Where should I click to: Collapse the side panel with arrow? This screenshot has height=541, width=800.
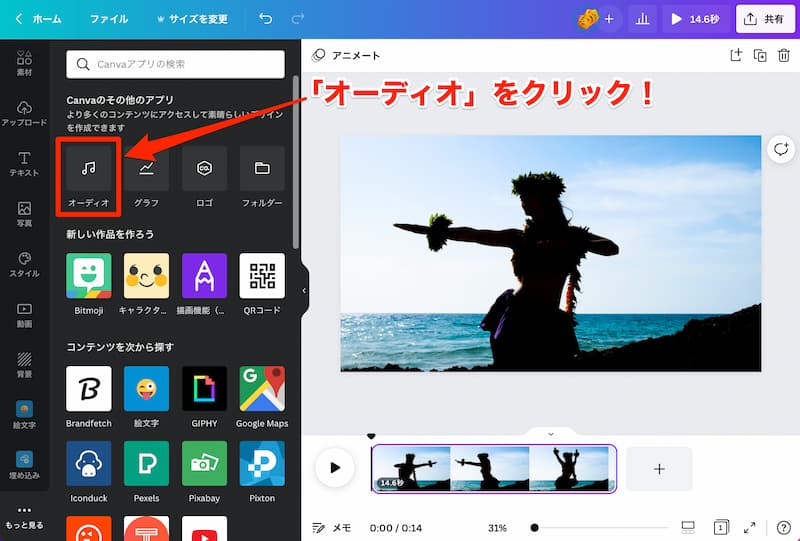coord(304,291)
